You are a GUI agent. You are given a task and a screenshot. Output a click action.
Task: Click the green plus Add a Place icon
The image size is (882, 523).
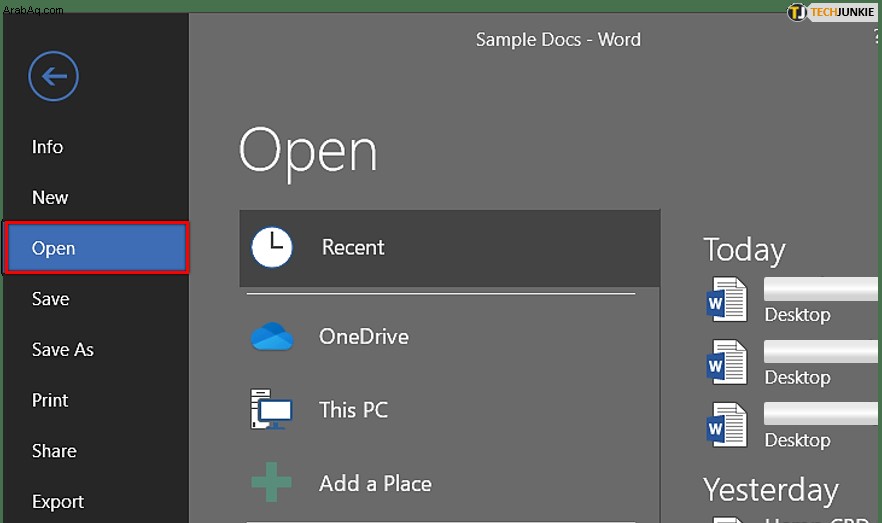271,482
